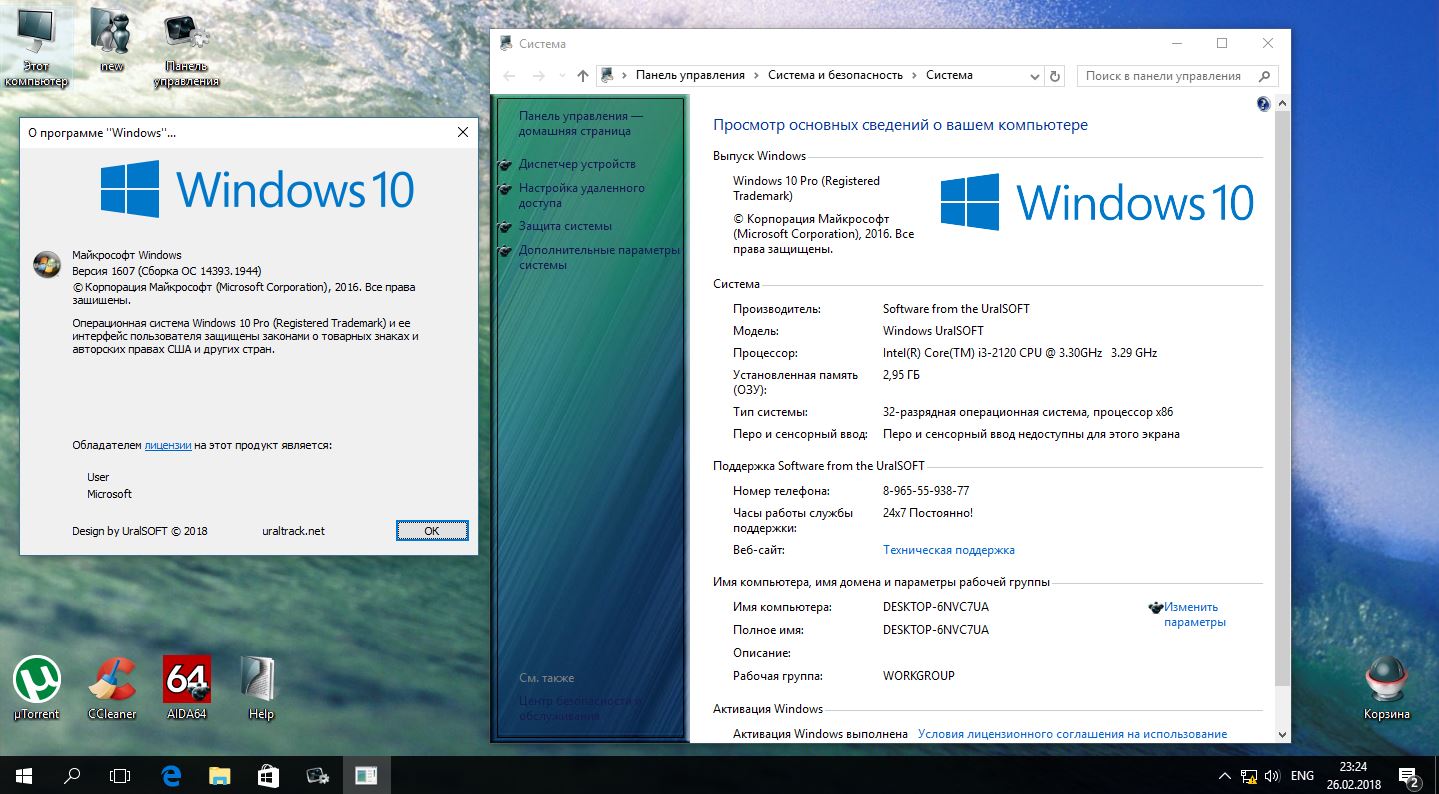Expand the breadcrumb arrow after Панель управления
Viewport: 1439px width, 794px height.
coord(757,76)
